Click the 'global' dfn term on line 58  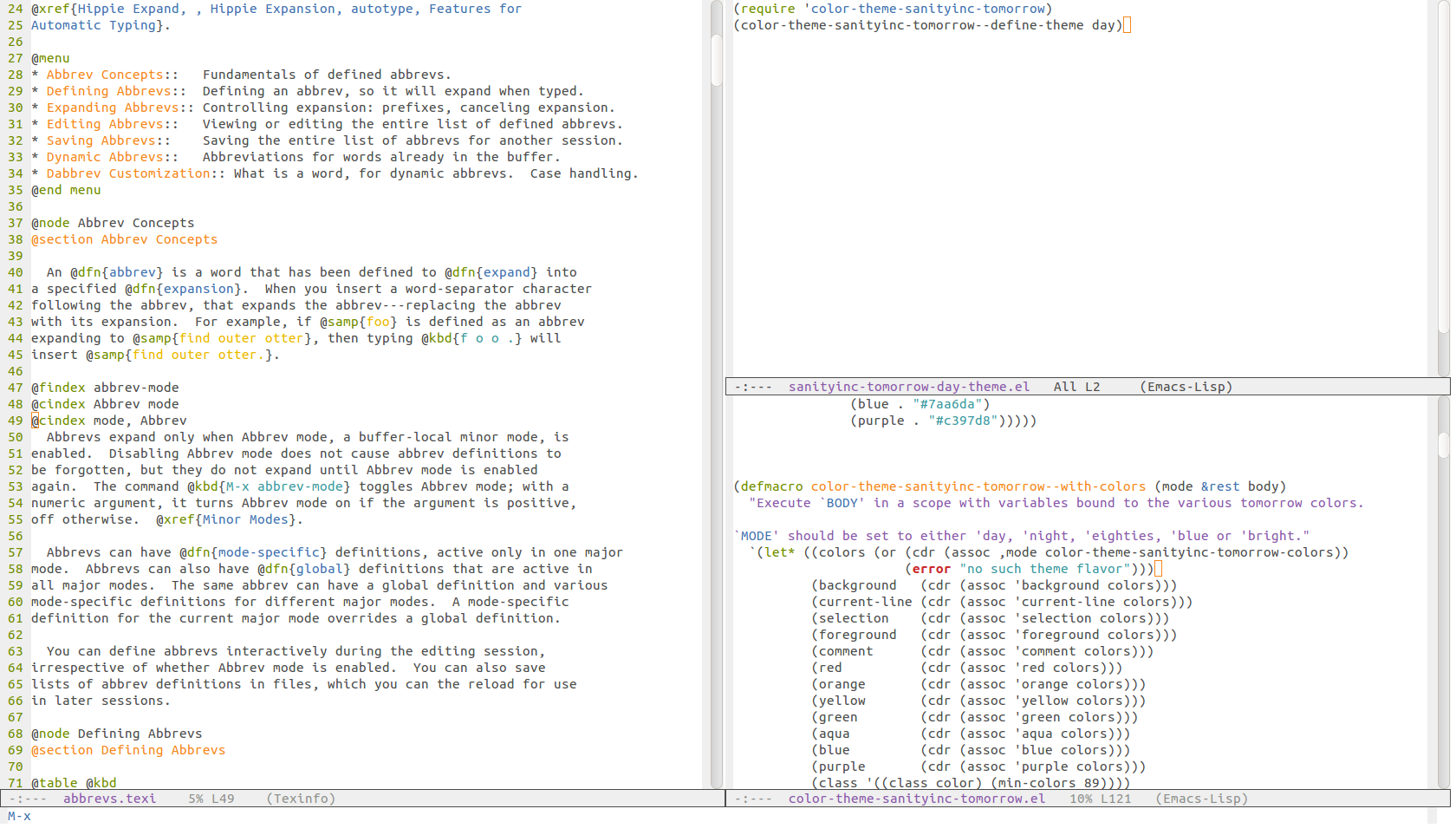pos(320,569)
